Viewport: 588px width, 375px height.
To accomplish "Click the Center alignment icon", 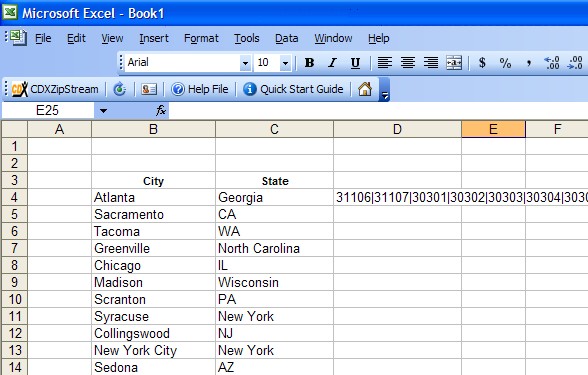I will click(408, 63).
